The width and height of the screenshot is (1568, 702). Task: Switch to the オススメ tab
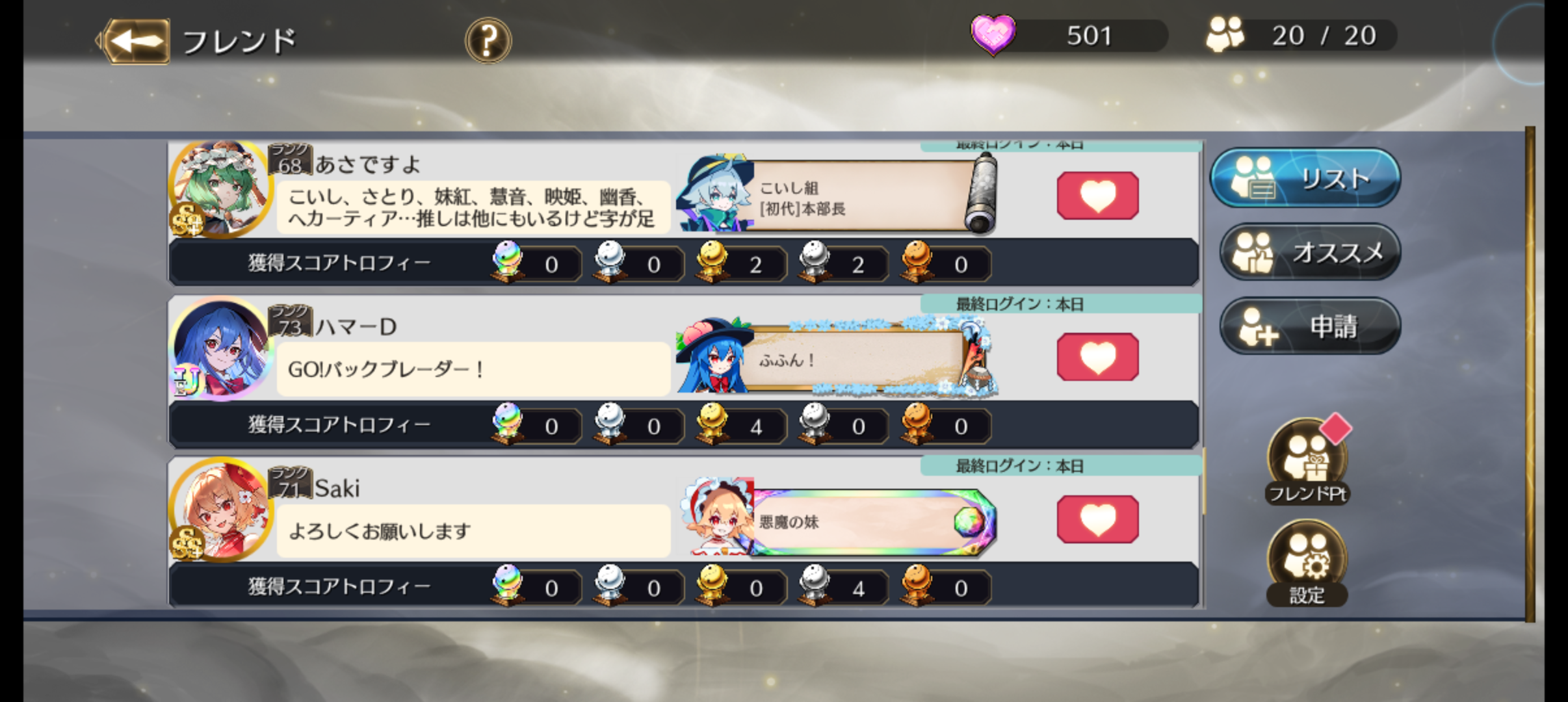click(x=1310, y=252)
